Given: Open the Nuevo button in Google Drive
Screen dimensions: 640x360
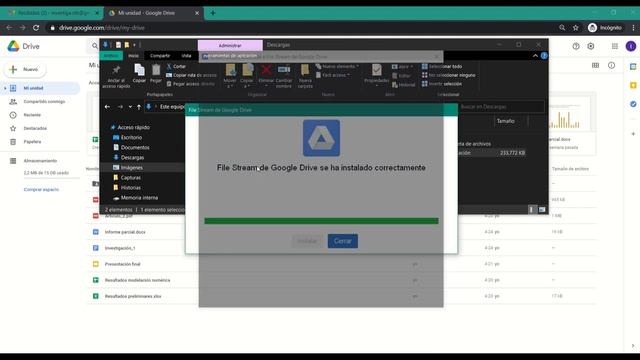Looking at the screenshot, I should coord(25,69).
